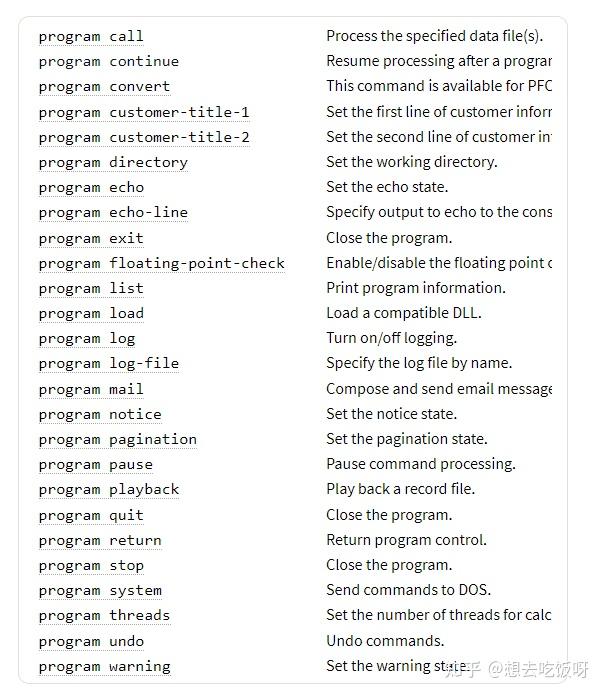Open program echo-line documentation link
This screenshot has width=604, height=694.
coord(113,212)
